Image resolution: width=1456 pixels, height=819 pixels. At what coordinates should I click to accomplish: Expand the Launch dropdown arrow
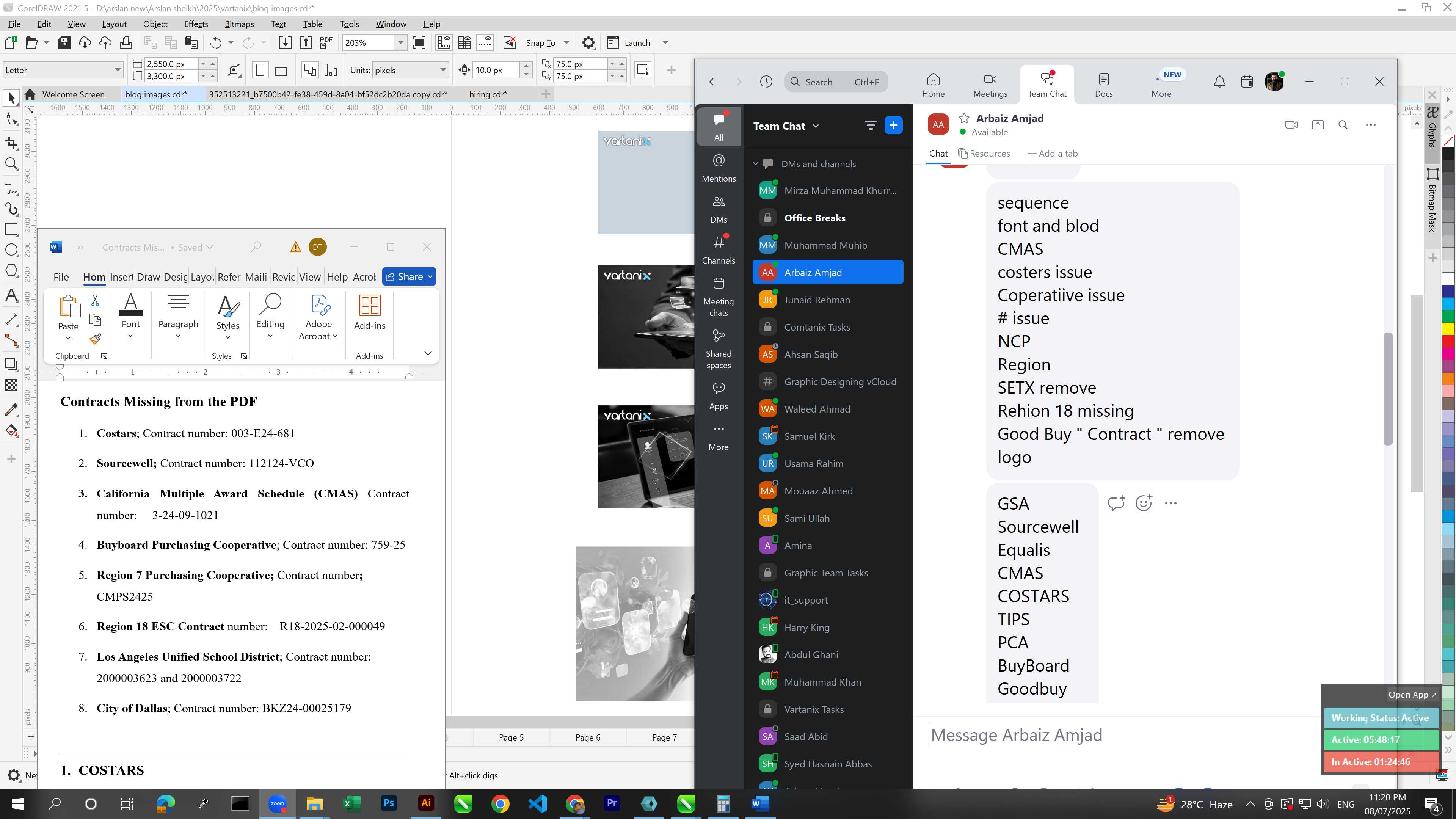pos(665,42)
